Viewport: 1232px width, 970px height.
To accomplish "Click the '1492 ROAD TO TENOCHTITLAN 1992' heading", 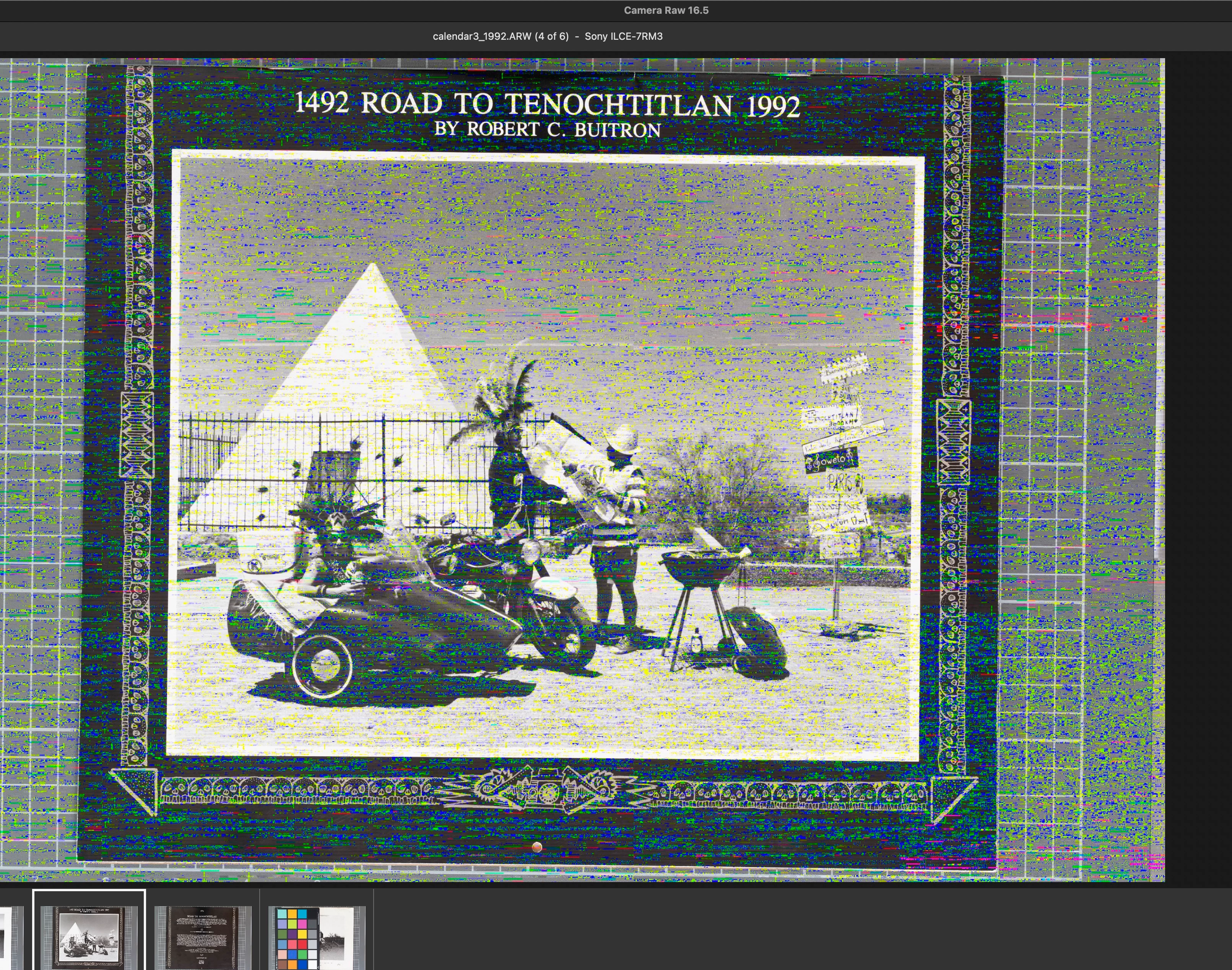I will (547, 104).
